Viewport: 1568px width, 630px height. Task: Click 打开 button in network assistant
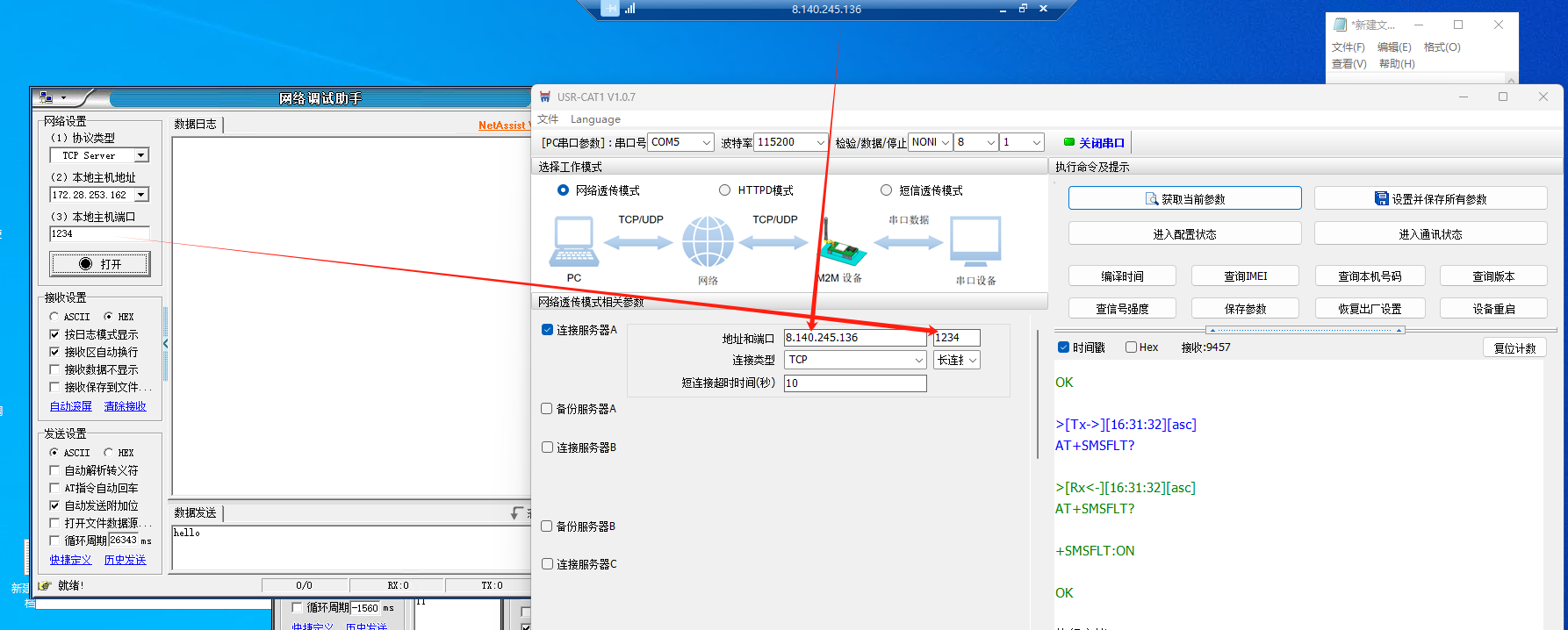pos(100,264)
